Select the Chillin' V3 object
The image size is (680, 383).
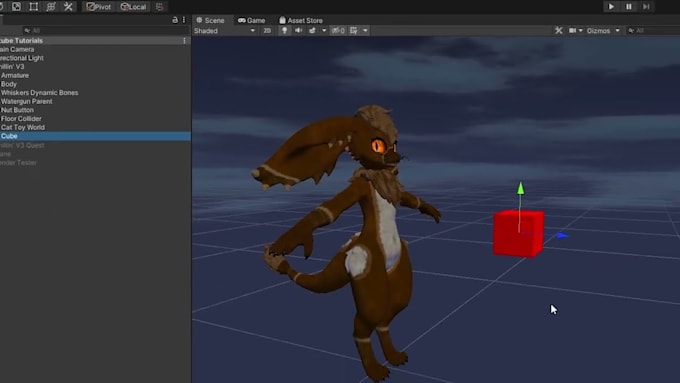pos(12,66)
